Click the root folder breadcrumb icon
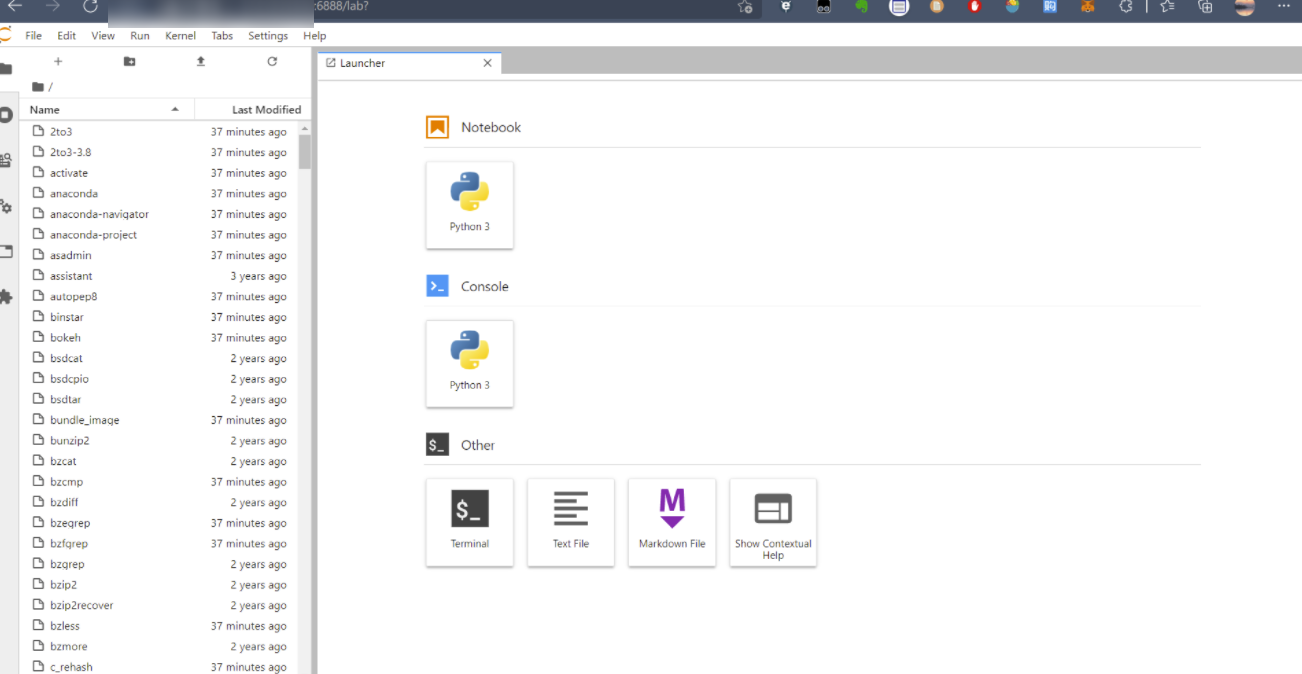 [x=38, y=87]
